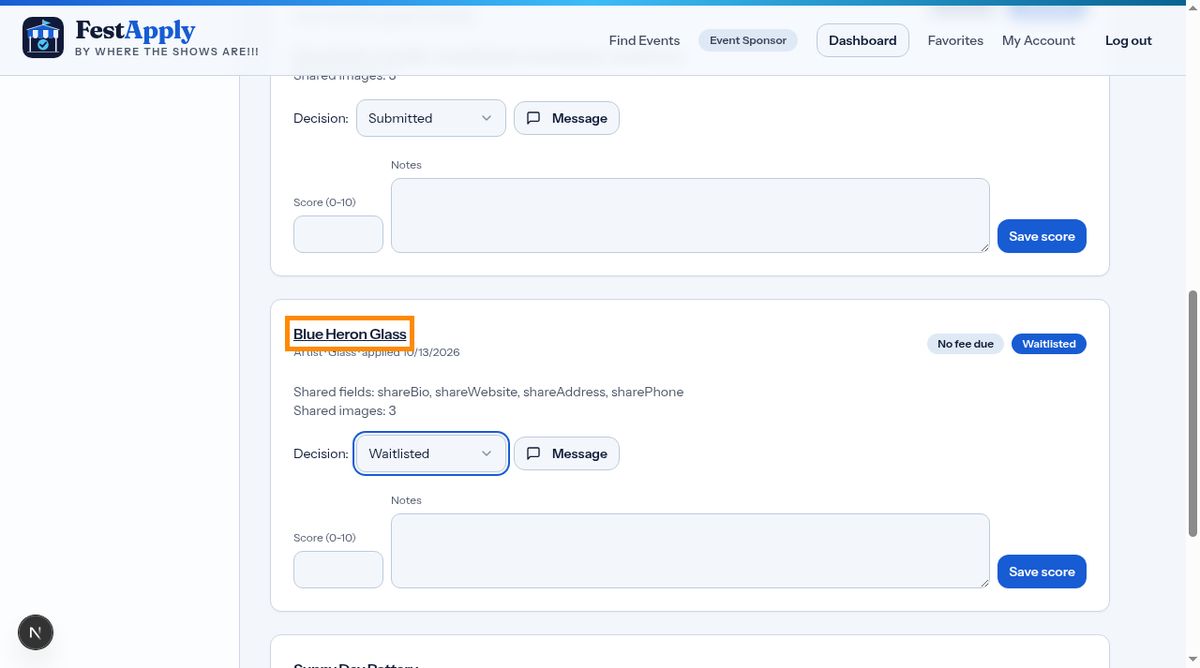Open the Waitlisted decision dropdown
Image resolution: width=1200 pixels, height=668 pixels.
(431, 453)
